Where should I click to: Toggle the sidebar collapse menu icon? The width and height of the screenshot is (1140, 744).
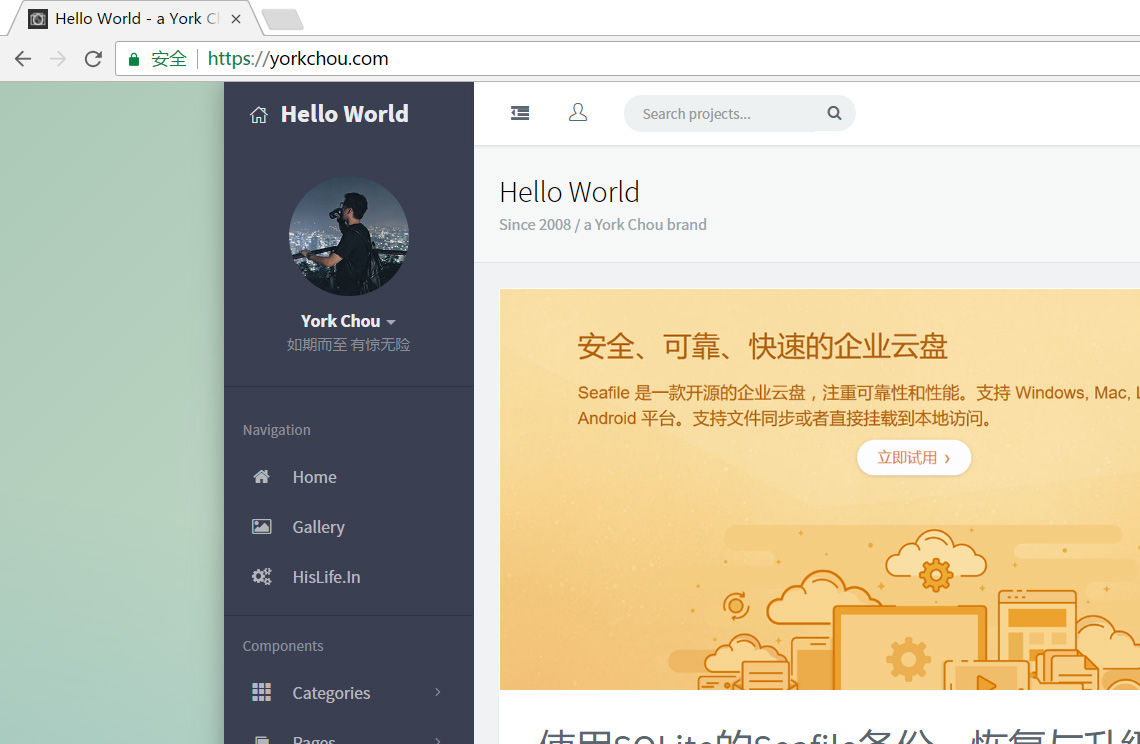coord(520,114)
